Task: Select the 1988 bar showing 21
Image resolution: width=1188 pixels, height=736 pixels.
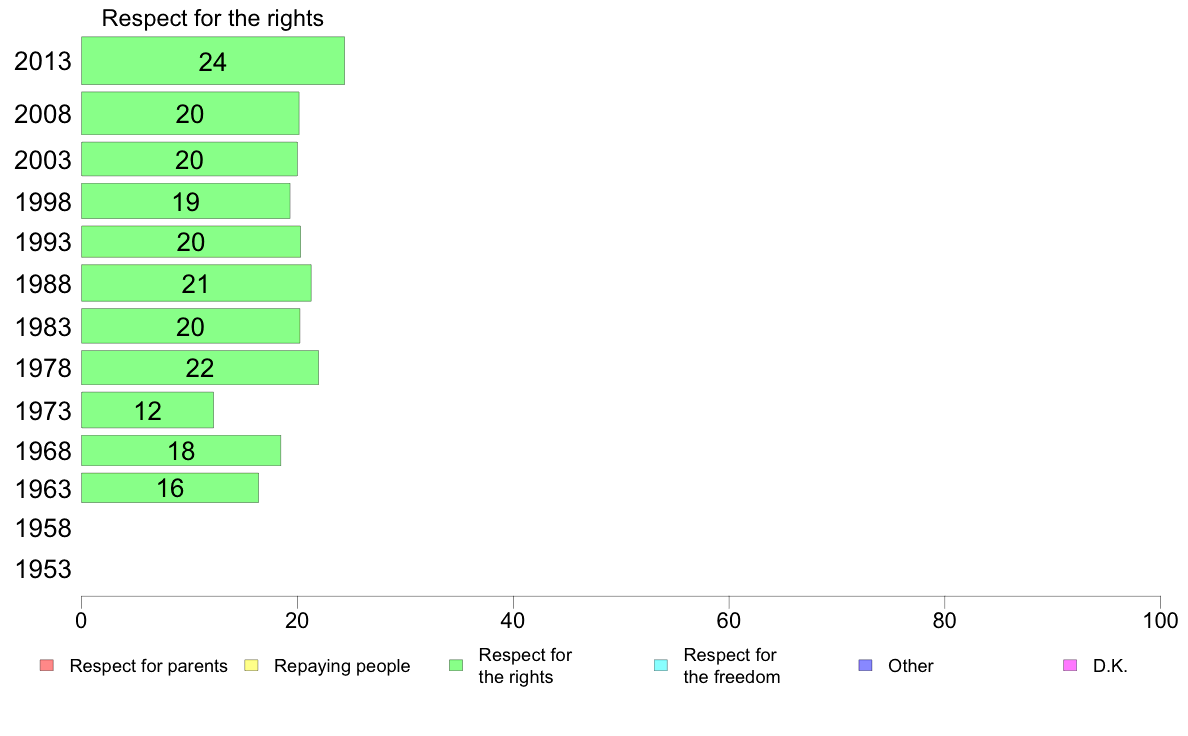Action: coord(196,283)
